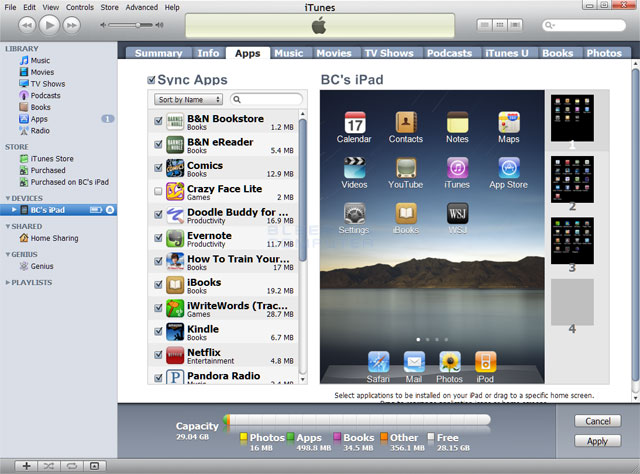Uncheck Kindle app checkbox
Image resolution: width=640 pixels, height=474 pixels.
pos(158,331)
